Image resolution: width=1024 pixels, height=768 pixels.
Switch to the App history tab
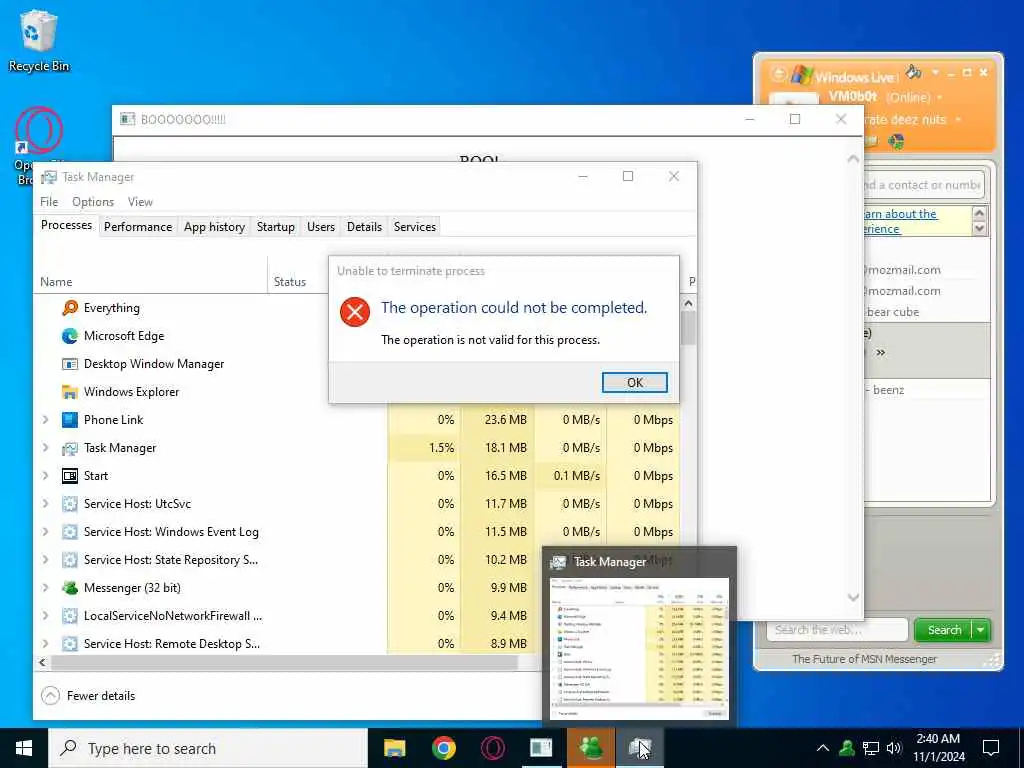coord(214,227)
